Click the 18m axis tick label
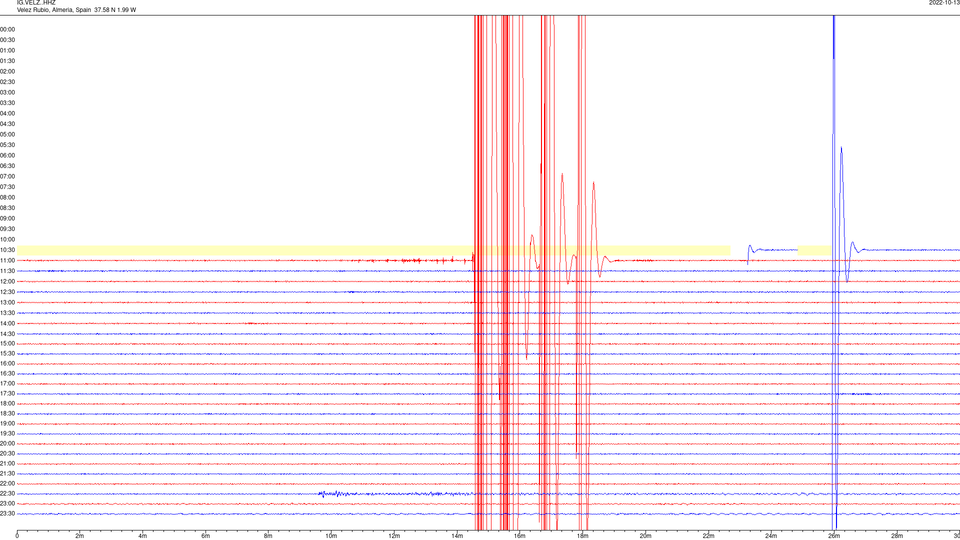Viewport: 960px width, 540px height. (x=583, y=536)
